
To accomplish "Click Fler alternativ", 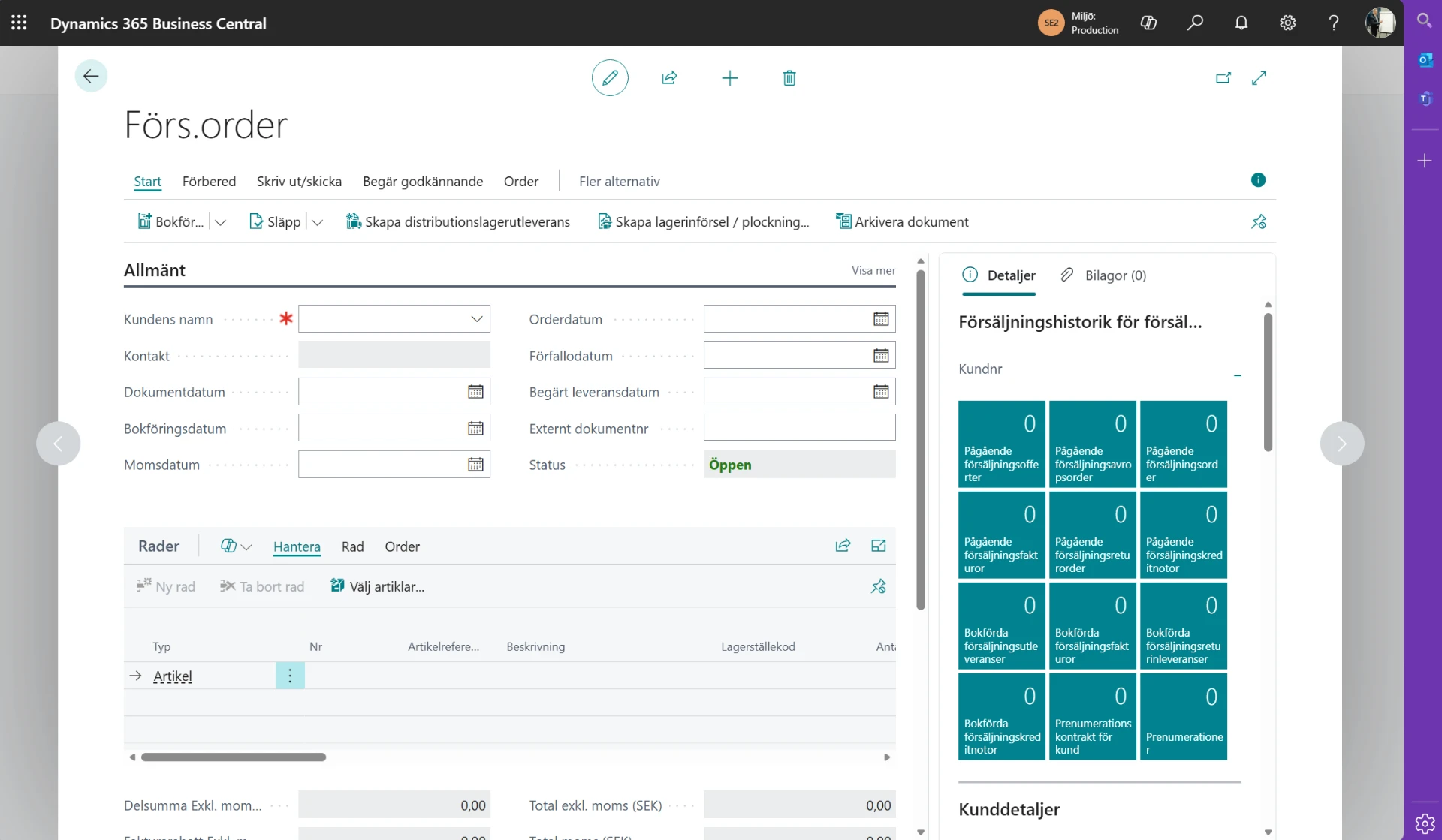I will click(x=620, y=182).
